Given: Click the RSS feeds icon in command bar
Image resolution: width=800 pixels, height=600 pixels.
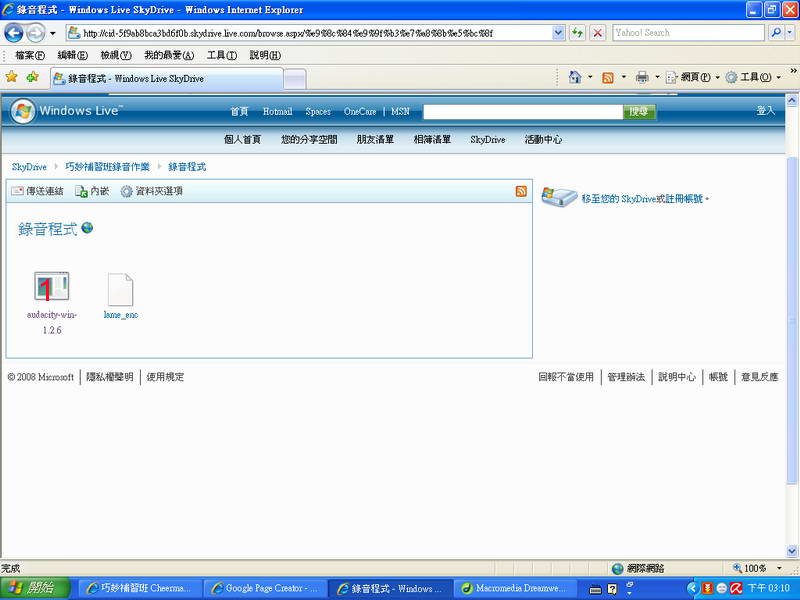Looking at the screenshot, I should (608, 78).
